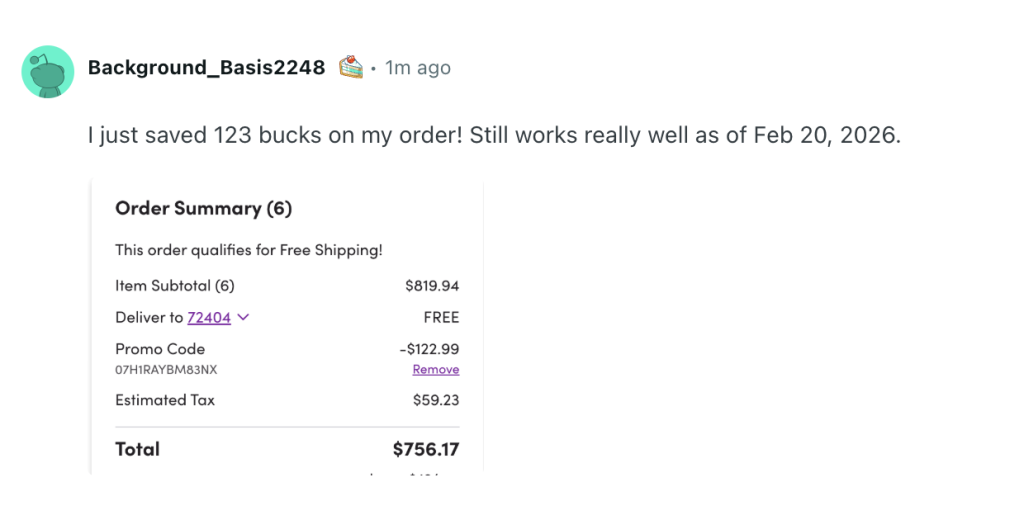
Task: Click the $756.17 total amount
Action: click(x=426, y=449)
